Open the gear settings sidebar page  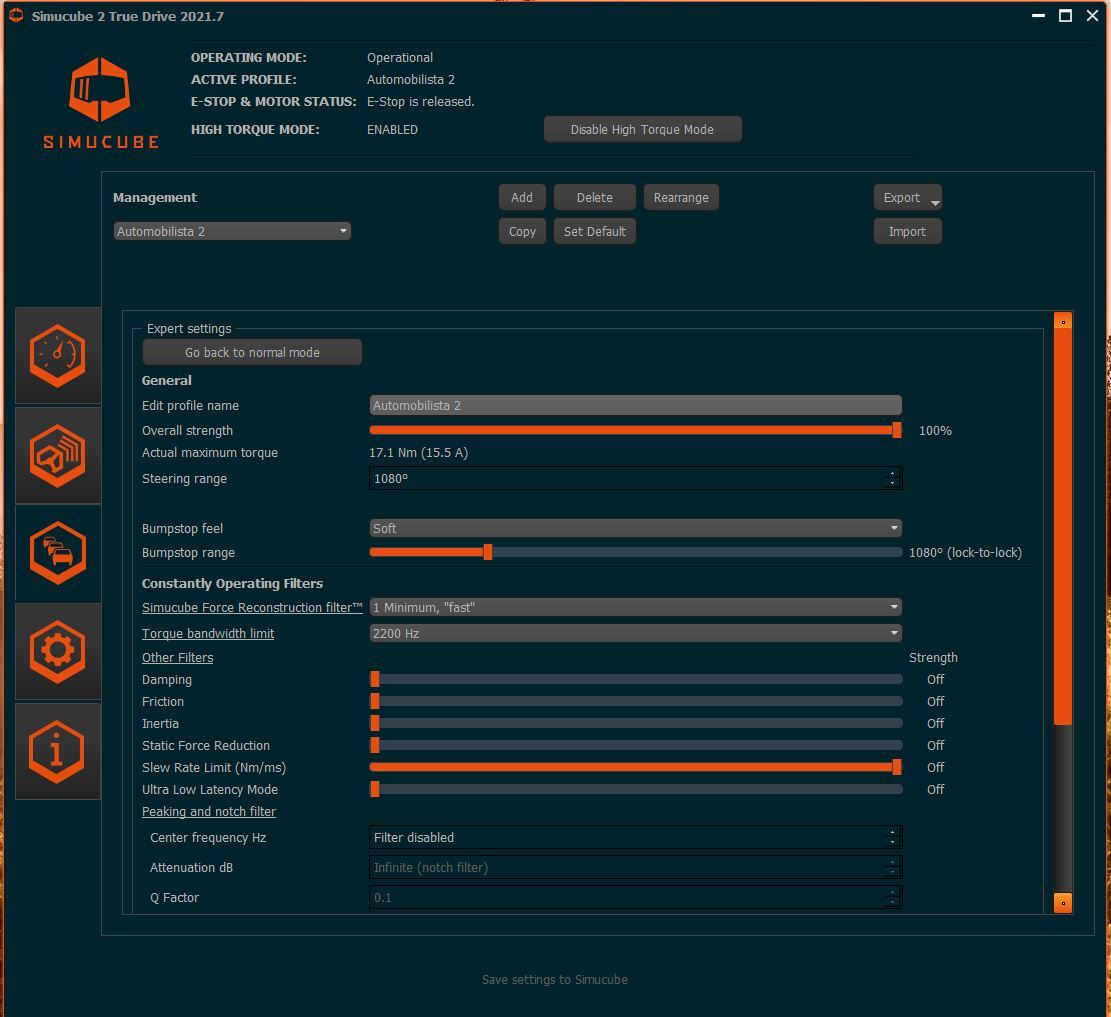click(x=57, y=651)
